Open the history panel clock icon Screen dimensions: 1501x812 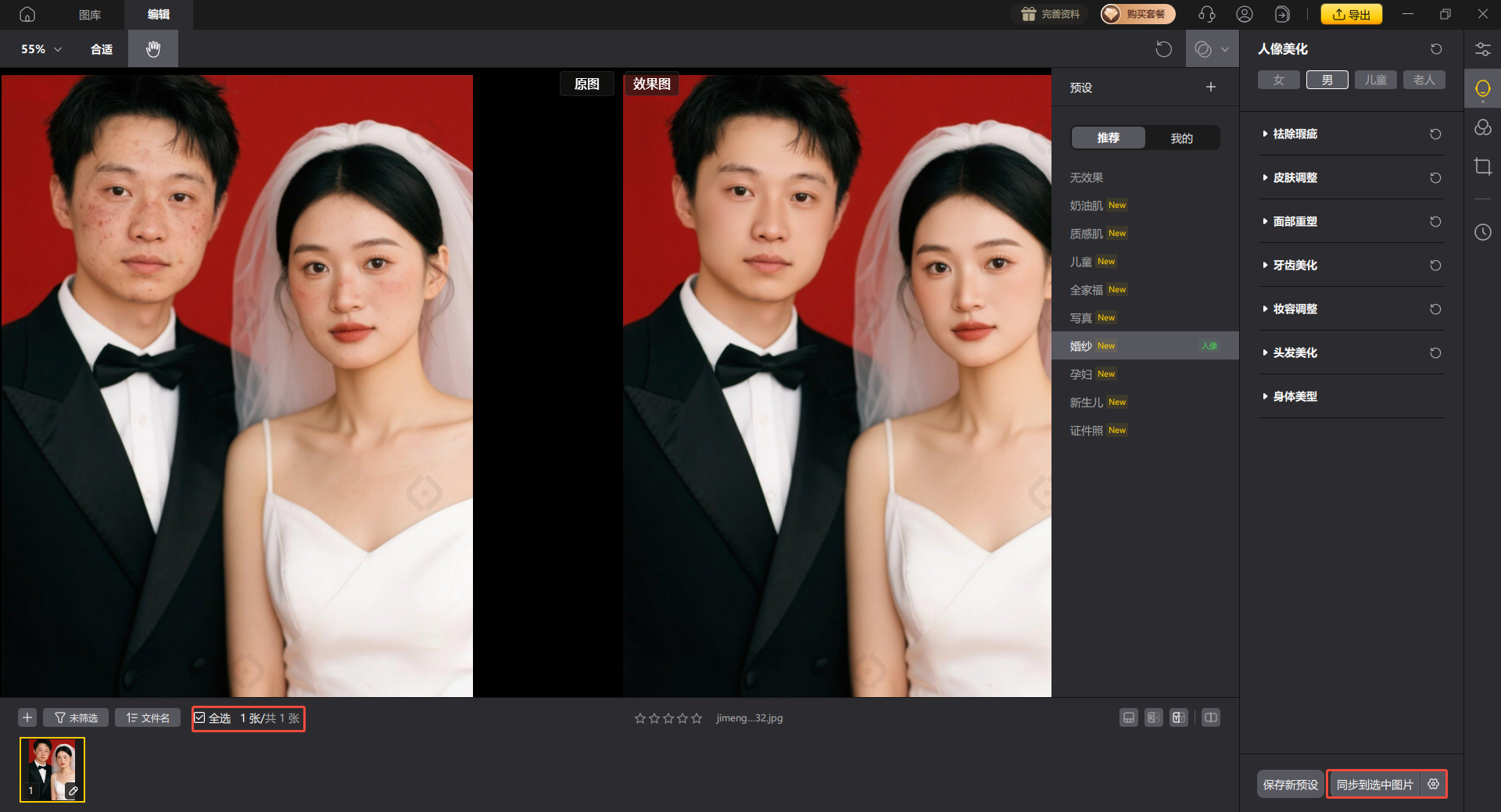pyautogui.click(x=1482, y=232)
